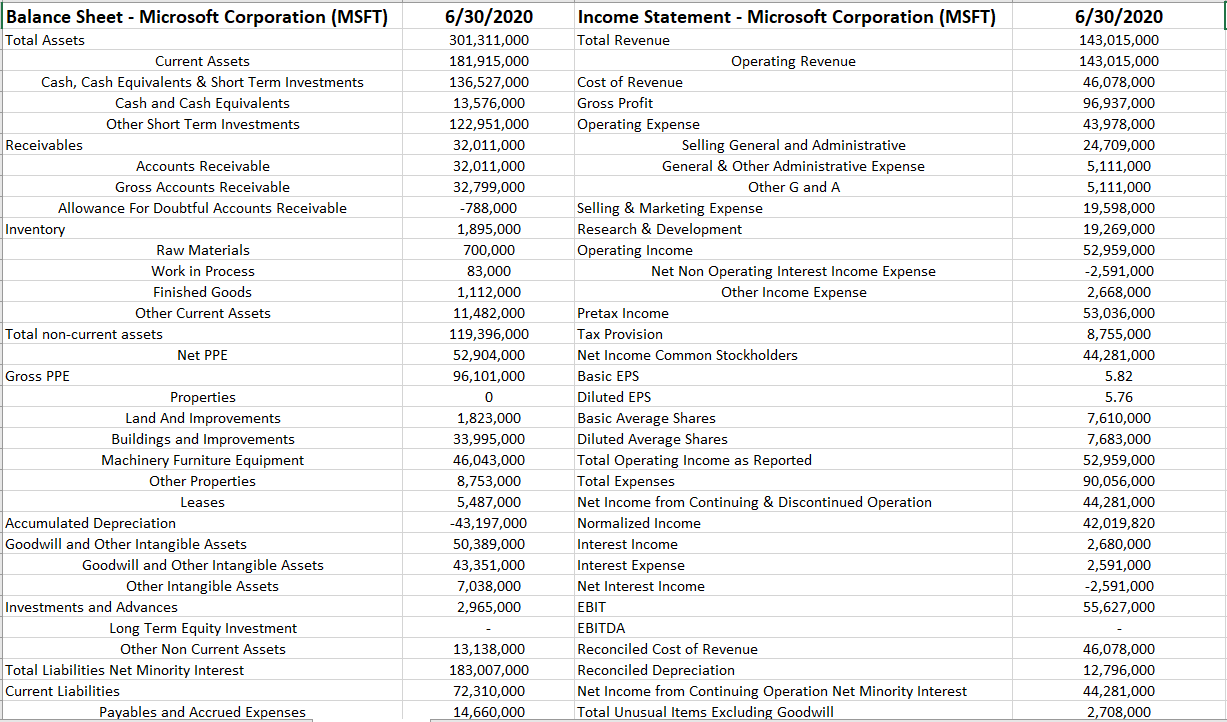The image size is (1227, 722).
Task: Select the Total Assets cell
Action: pos(43,40)
